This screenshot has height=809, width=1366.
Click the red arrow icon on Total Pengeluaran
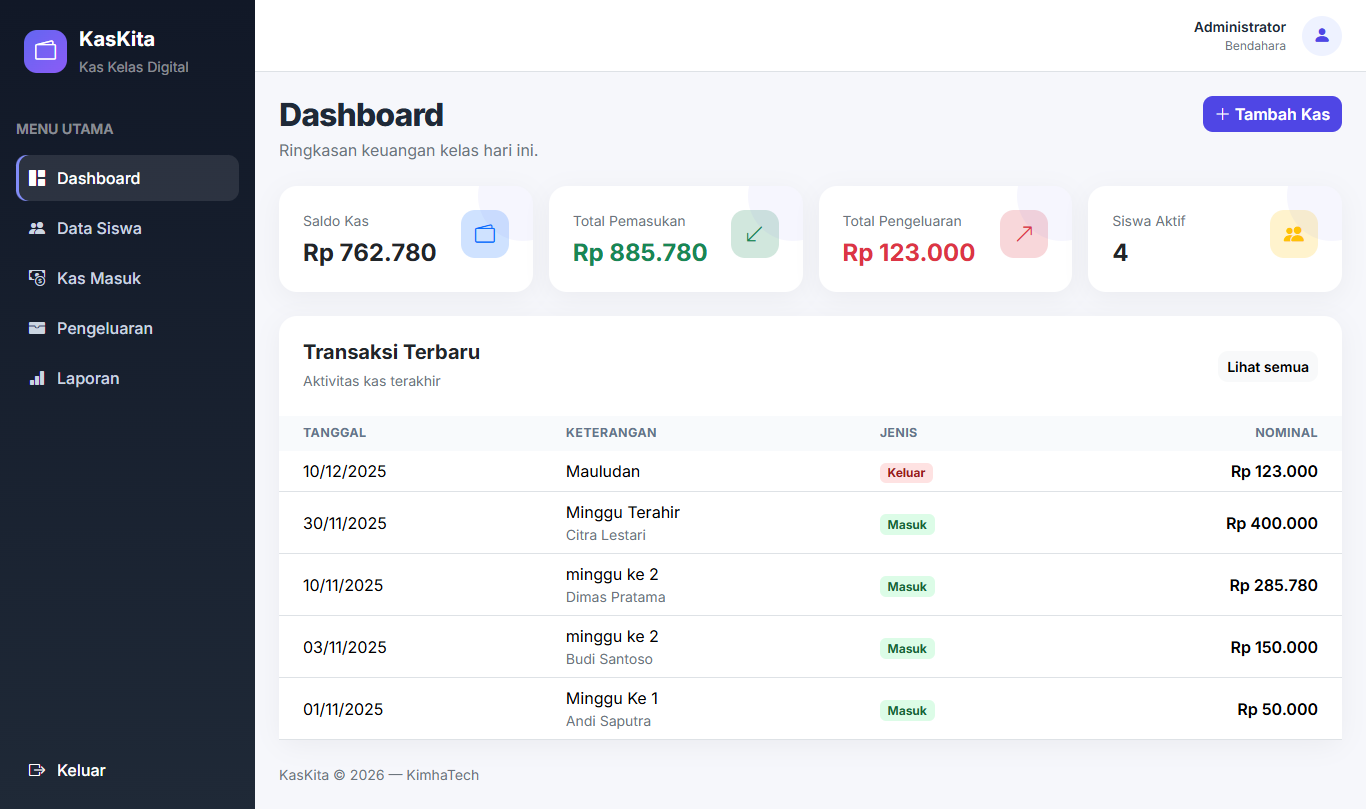(1024, 234)
